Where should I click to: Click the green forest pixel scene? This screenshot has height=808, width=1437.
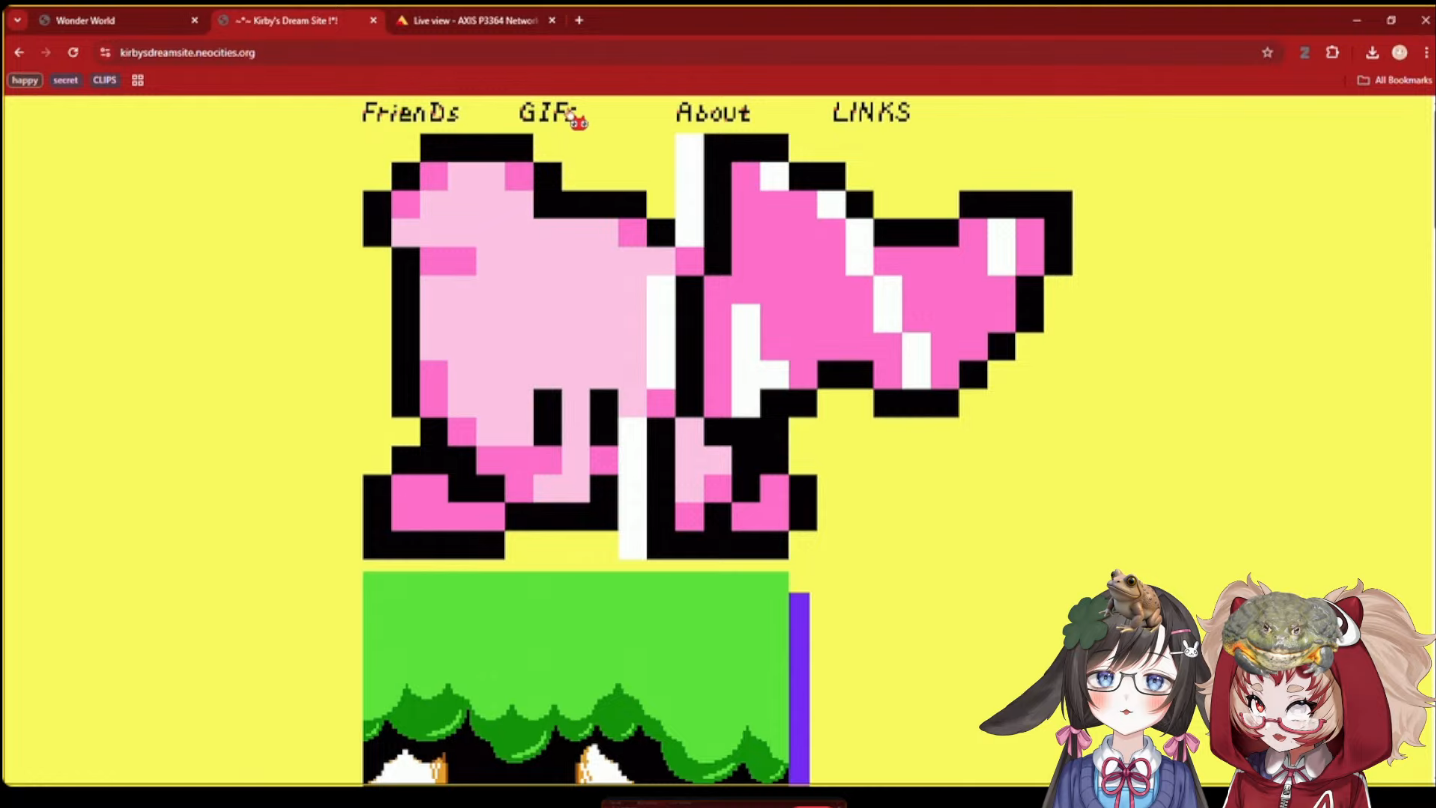(576, 678)
